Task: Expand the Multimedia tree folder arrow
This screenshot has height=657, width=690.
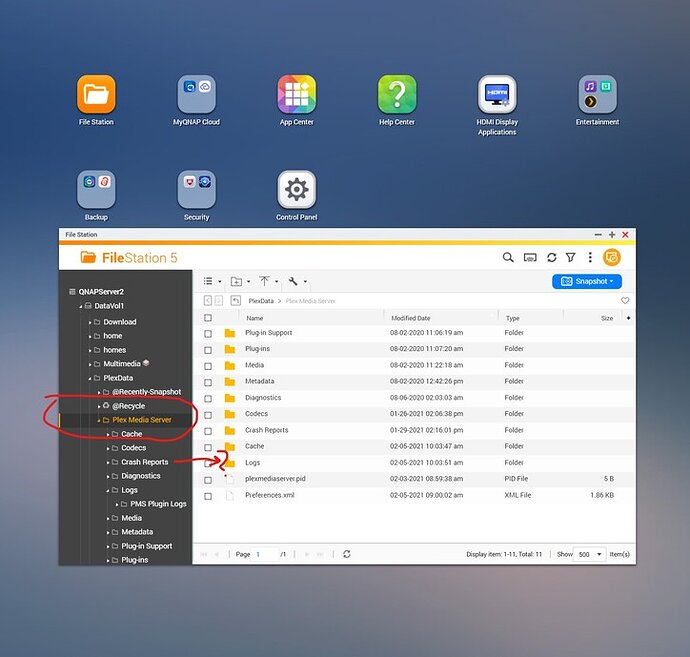Action: pos(90,364)
